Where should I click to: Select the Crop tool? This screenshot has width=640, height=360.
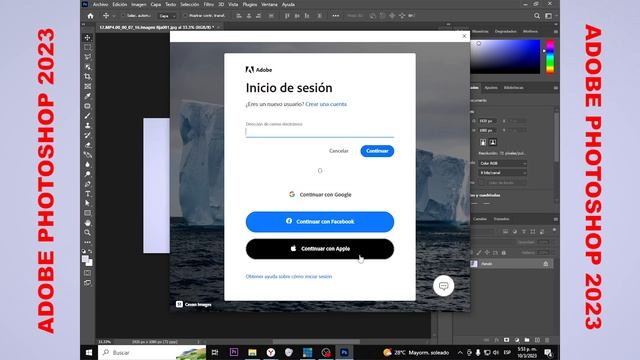[x=87, y=77]
